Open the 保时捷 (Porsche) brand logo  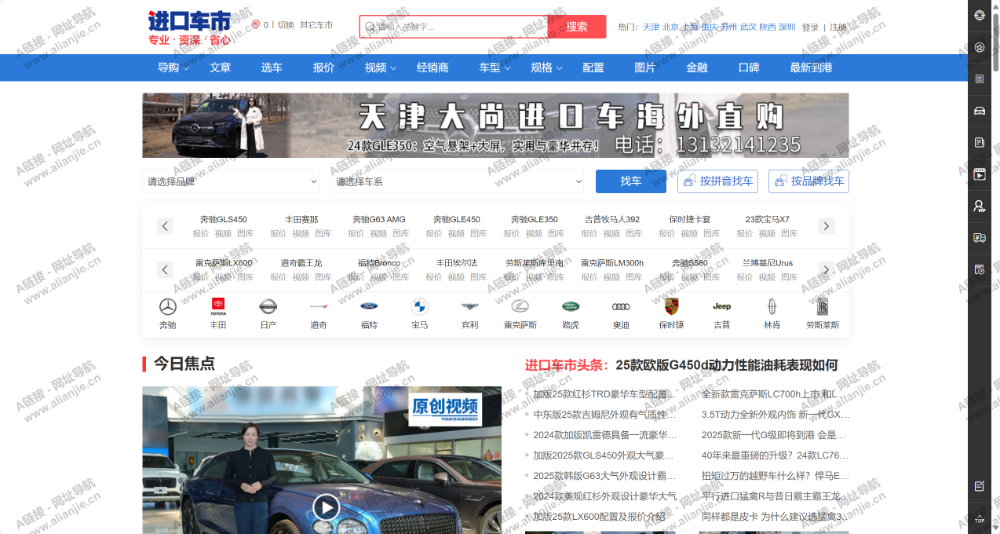click(672, 307)
